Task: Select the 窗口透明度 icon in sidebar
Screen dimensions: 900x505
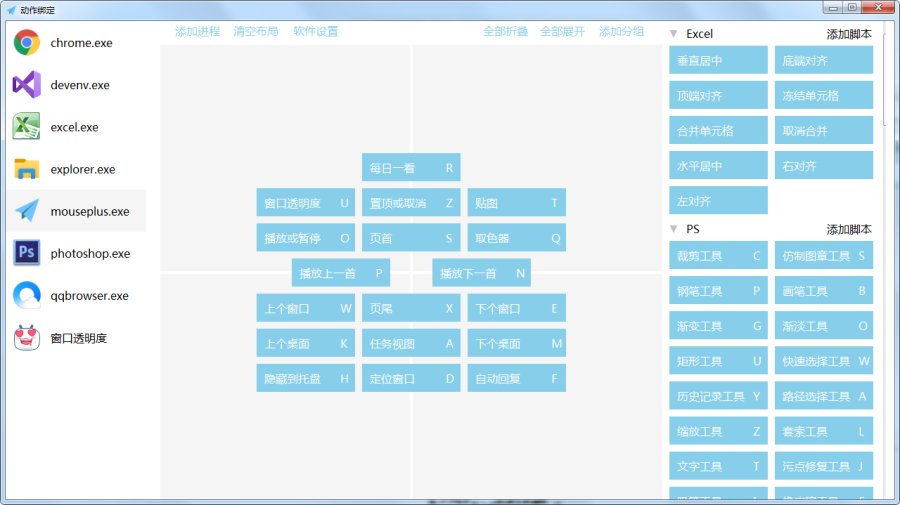Action: [x=26, y=338]
